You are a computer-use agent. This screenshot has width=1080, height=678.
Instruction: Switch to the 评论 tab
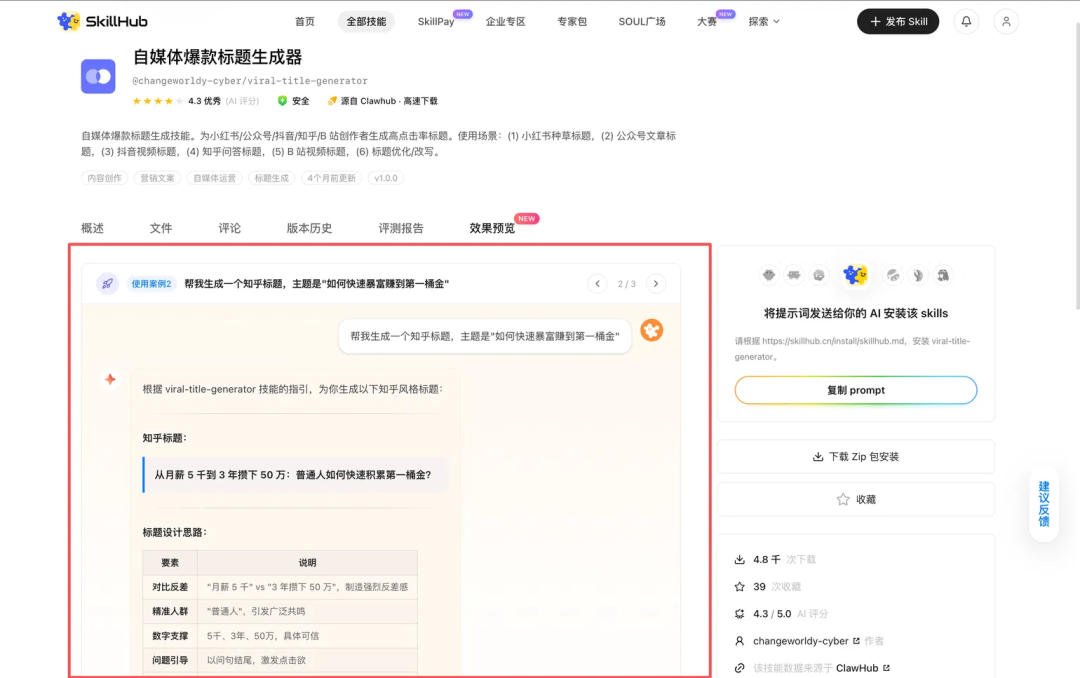[229, 228]
